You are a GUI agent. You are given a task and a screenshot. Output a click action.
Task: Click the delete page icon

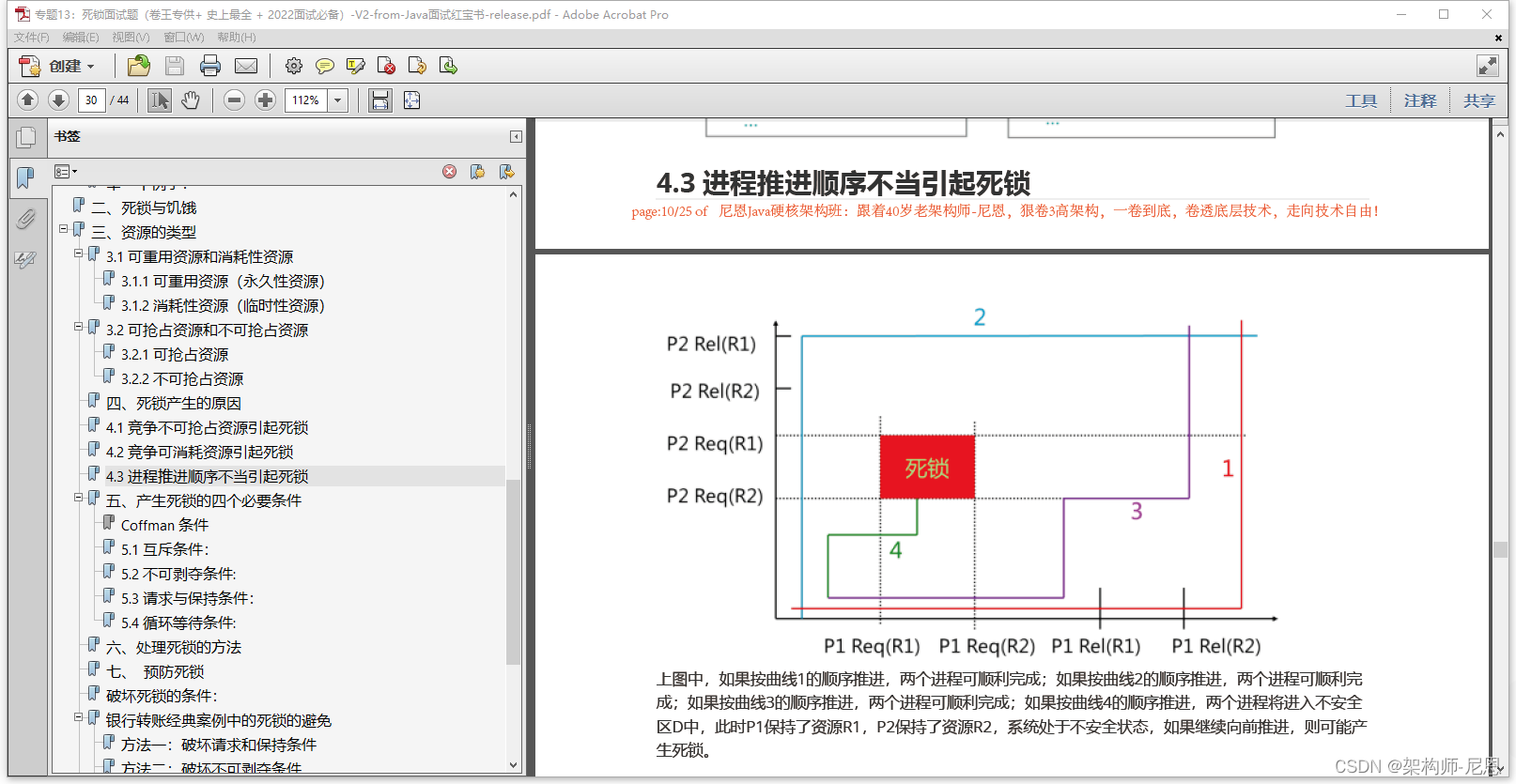point(386,66)
